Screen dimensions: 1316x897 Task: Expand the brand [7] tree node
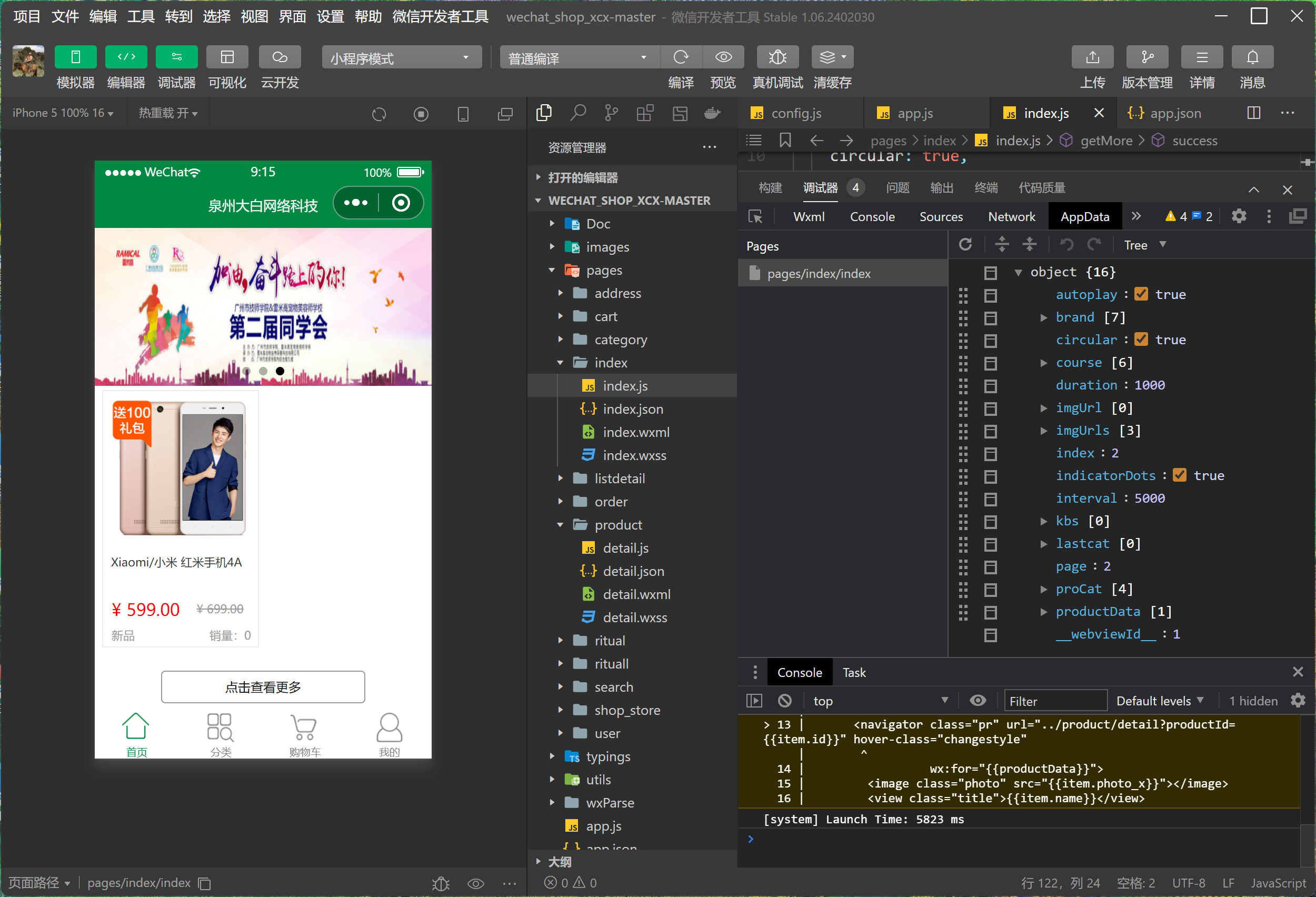[1044, 317]
